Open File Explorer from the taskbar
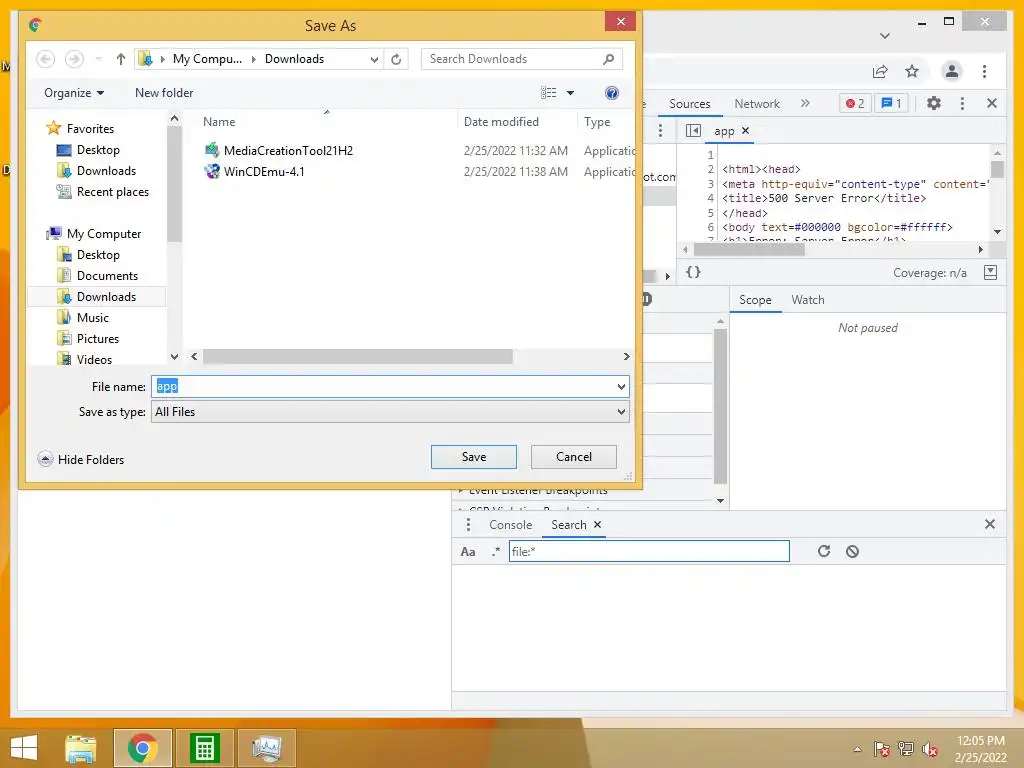 click(81, 748)
